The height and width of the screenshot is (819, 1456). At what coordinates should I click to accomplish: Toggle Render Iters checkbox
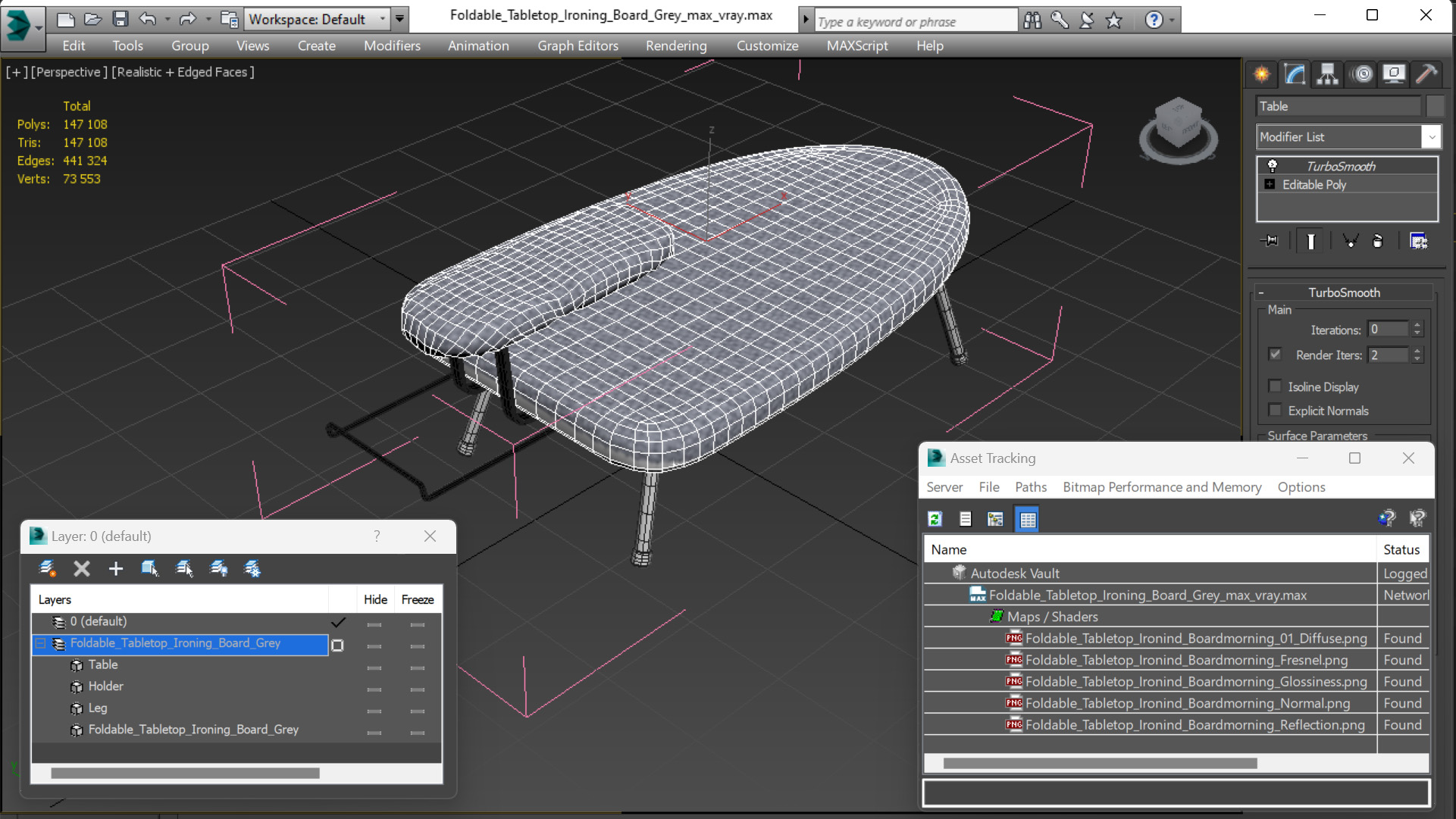pos(1275,355)
